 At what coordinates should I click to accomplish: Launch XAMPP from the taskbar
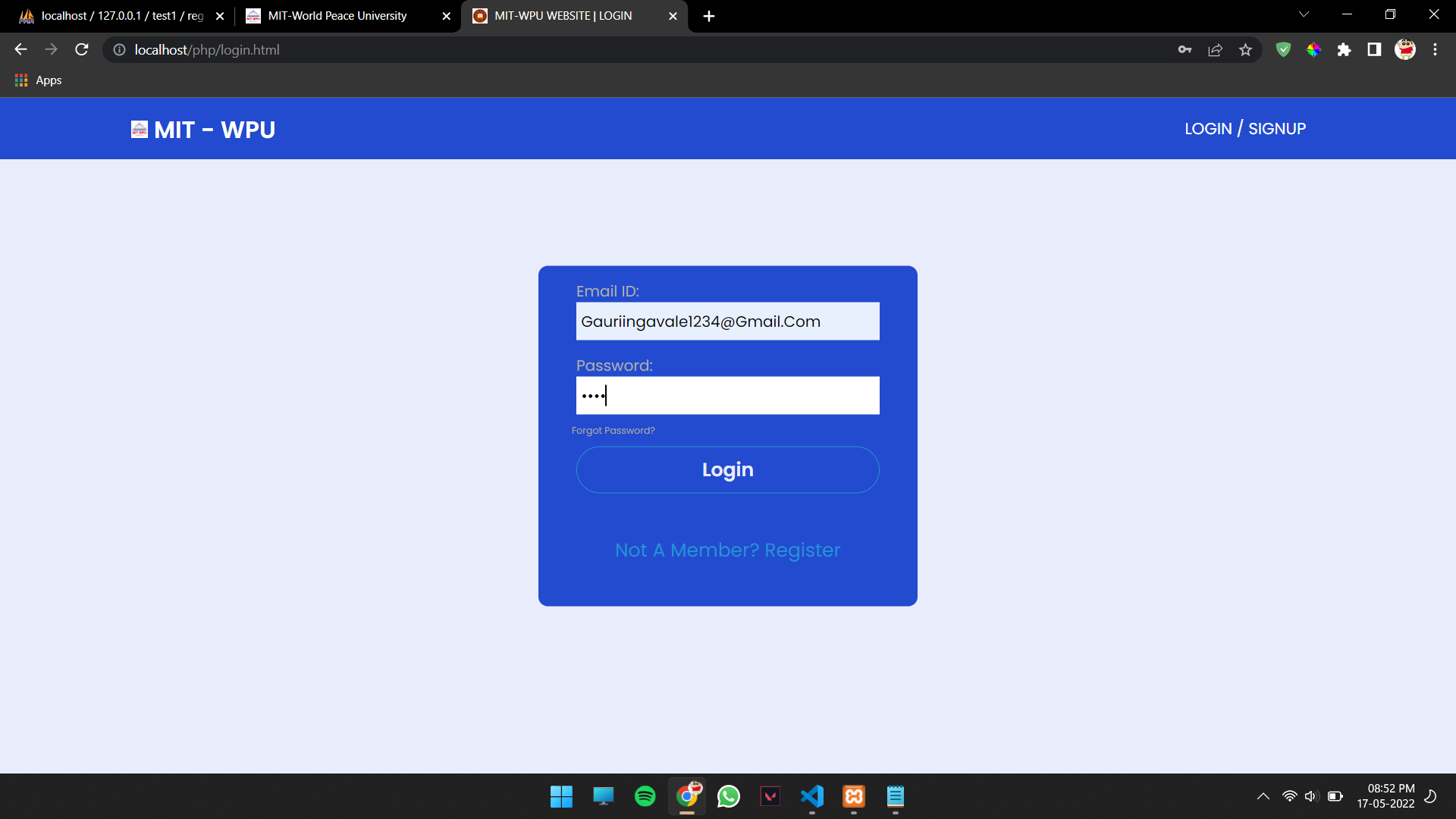854,796
